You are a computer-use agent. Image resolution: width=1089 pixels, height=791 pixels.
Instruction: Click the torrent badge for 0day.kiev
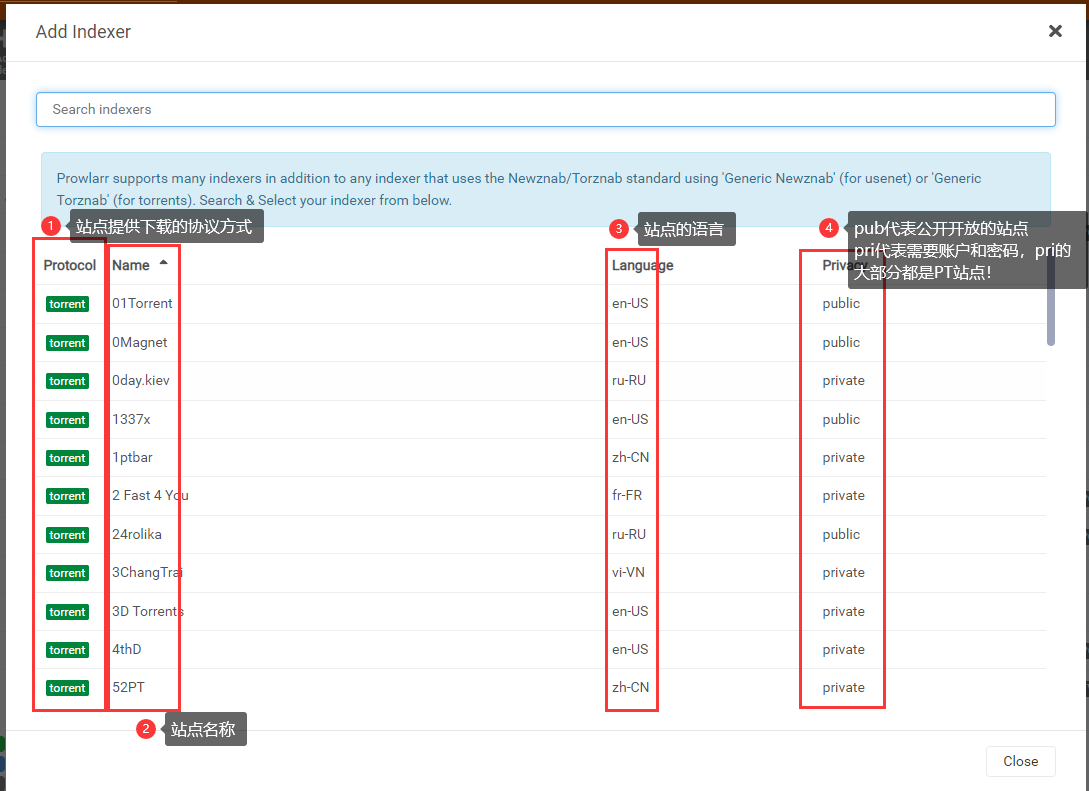click(67, 381)
